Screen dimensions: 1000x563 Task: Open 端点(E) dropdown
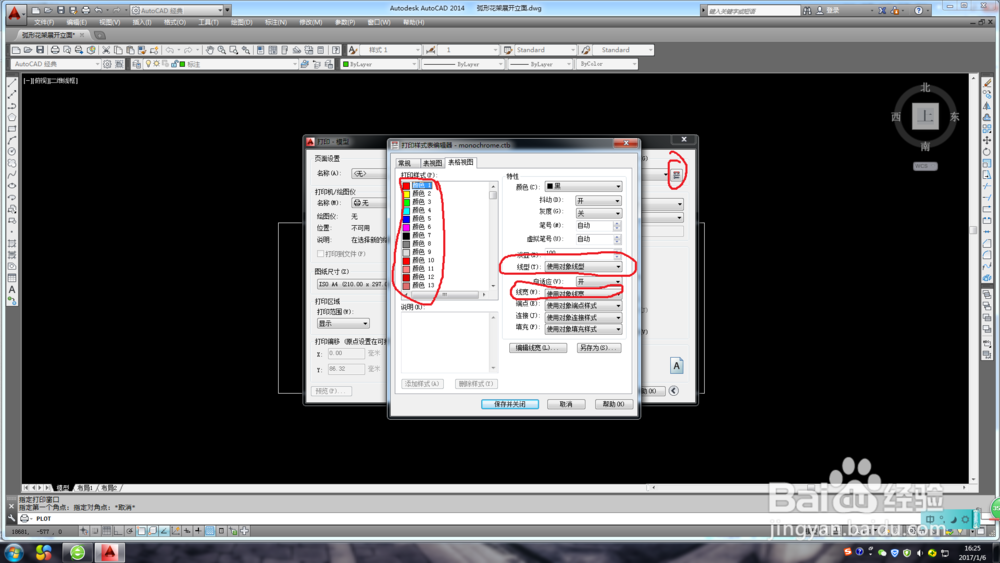pos(583,305)
